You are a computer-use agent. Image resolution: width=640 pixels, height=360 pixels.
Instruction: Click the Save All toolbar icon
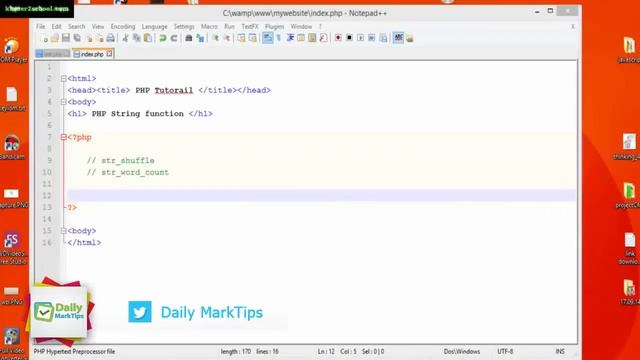(x=77, y=38)
